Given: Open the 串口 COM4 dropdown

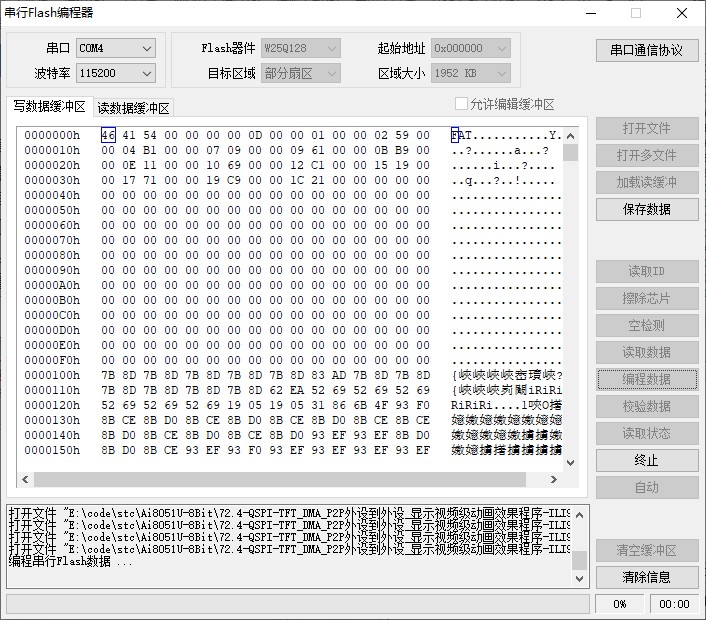Looking at the screenshot, I should (116, 48).
